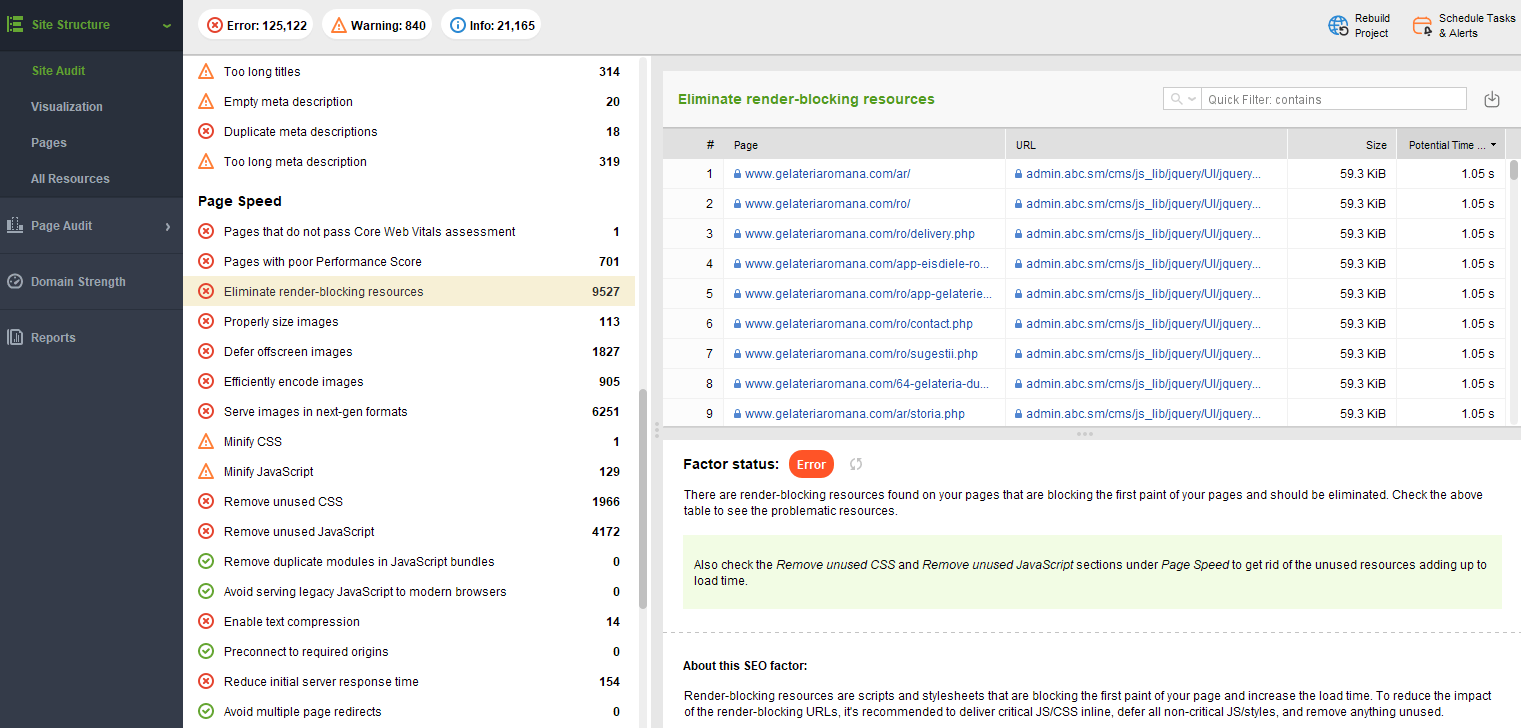Viewport: 1521px width, 728px height.
Task: Click the refresh icon beside Error status
Action: [x=856, y=464]
